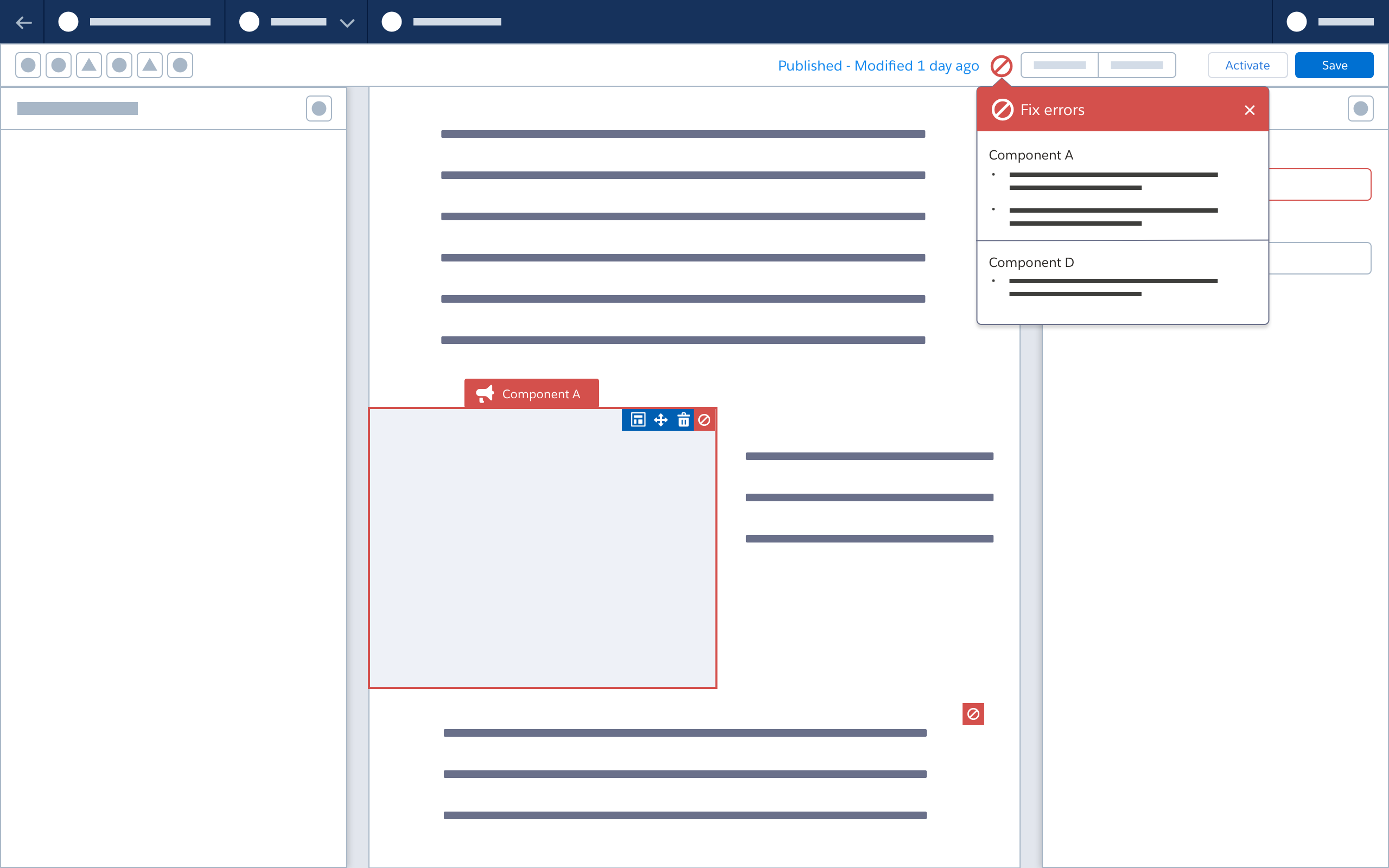Click the red-outlined input field in the right panel
This screenshot has width=1389, height=868.
tap(1320, 184)
